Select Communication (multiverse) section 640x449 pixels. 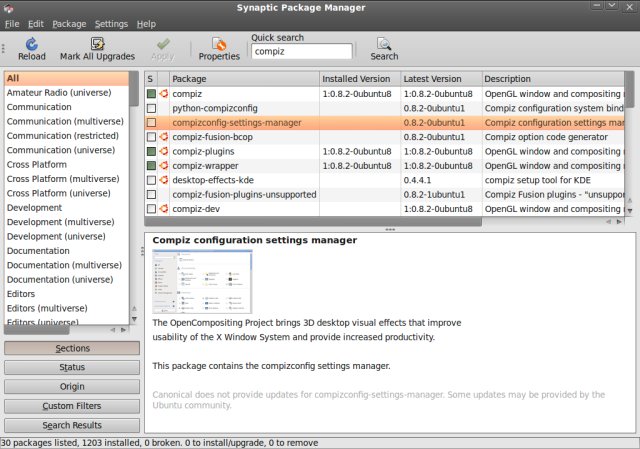click(x=65, y=121)
